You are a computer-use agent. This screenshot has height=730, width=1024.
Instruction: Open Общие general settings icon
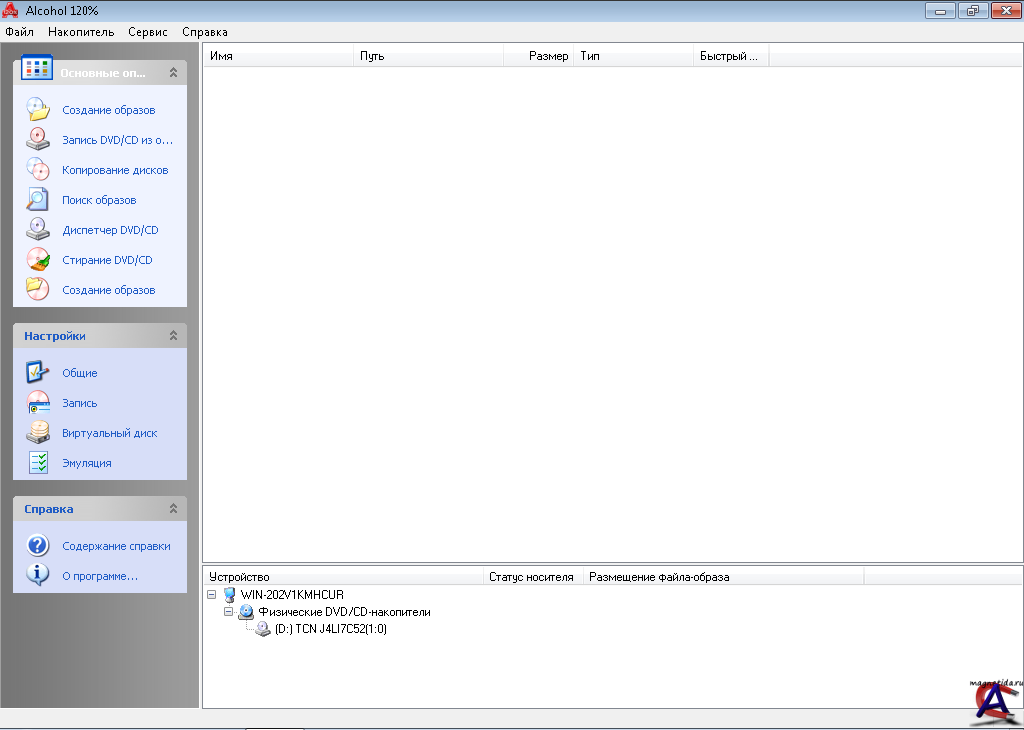[x=37, y=373]
